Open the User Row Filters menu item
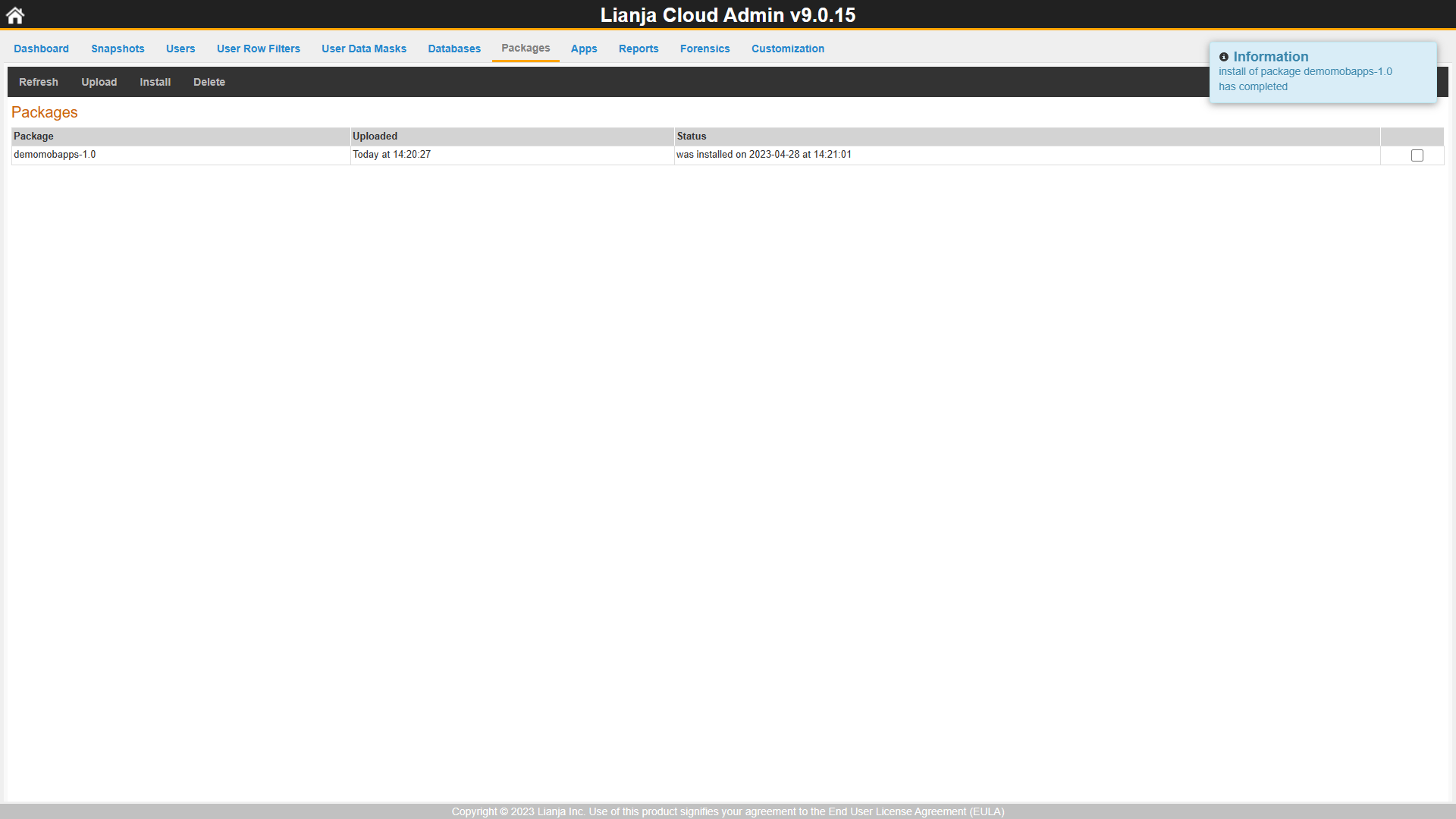 258,48
